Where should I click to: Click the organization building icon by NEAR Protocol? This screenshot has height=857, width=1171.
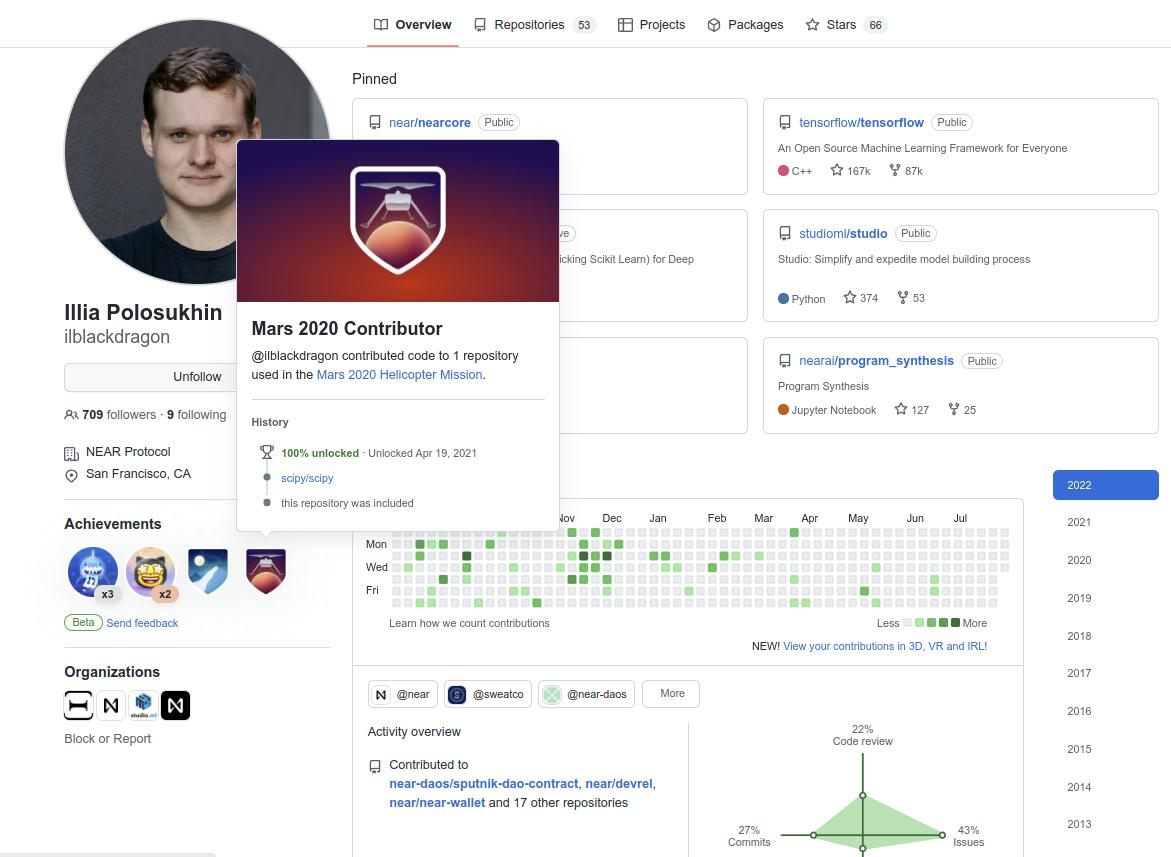pyautogui.click(x=71, y=453)
